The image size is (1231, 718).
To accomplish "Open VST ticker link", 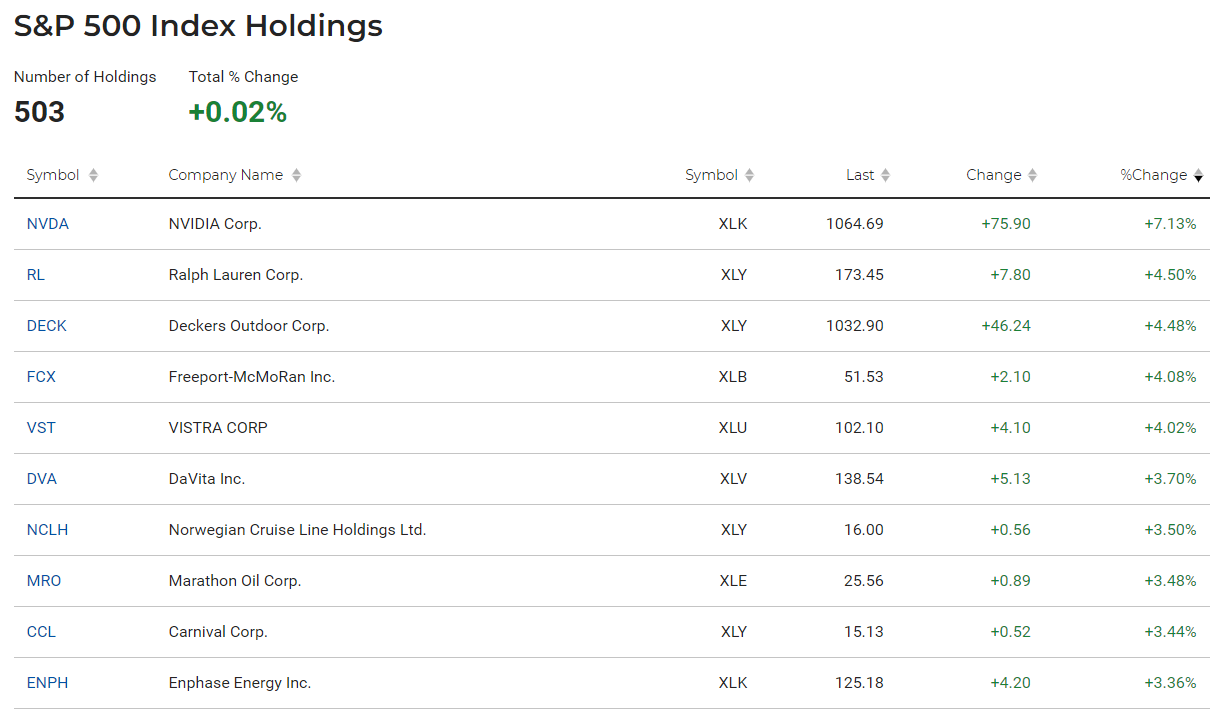I will click(41, 428).
